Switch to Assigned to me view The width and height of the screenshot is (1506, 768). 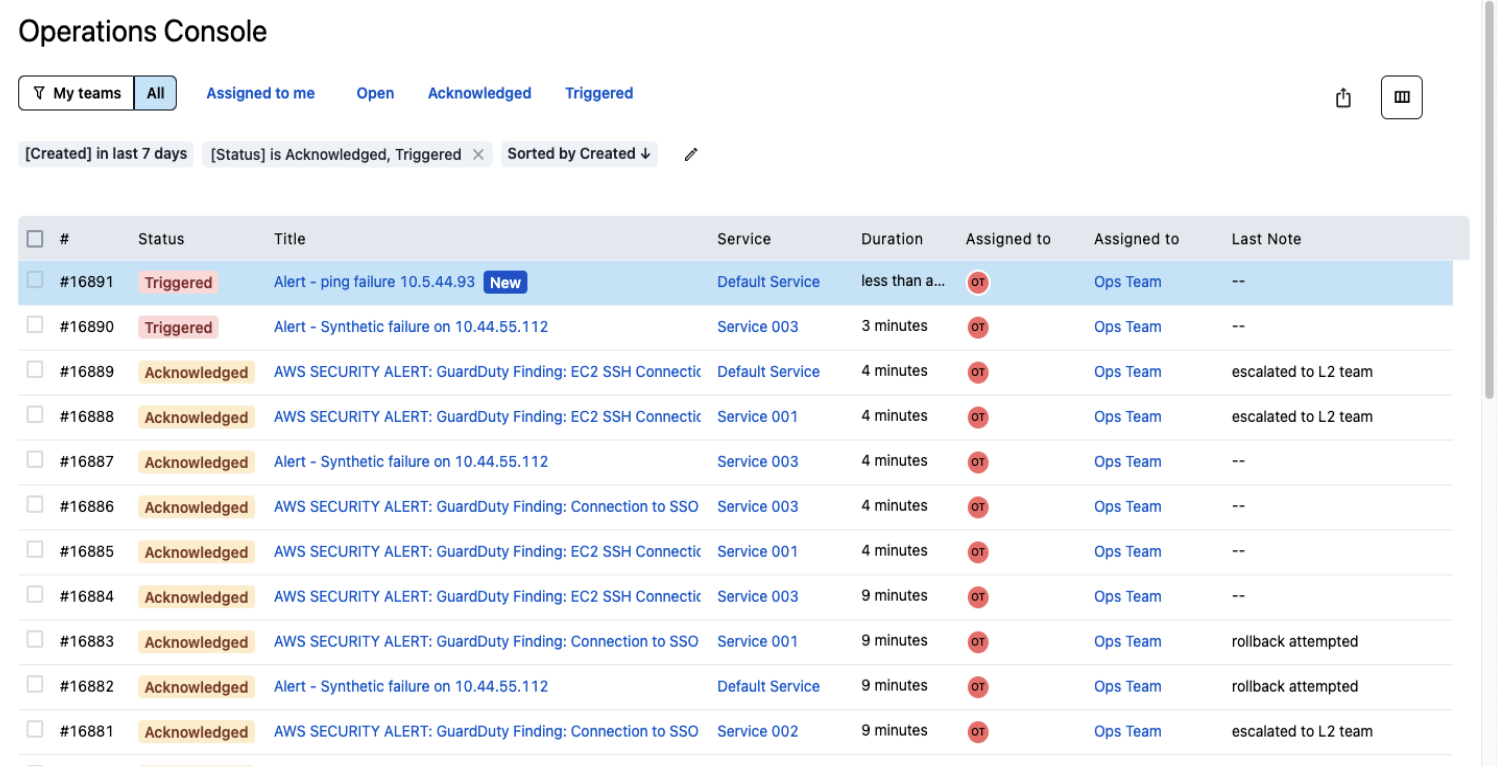(x=260, y=93)
